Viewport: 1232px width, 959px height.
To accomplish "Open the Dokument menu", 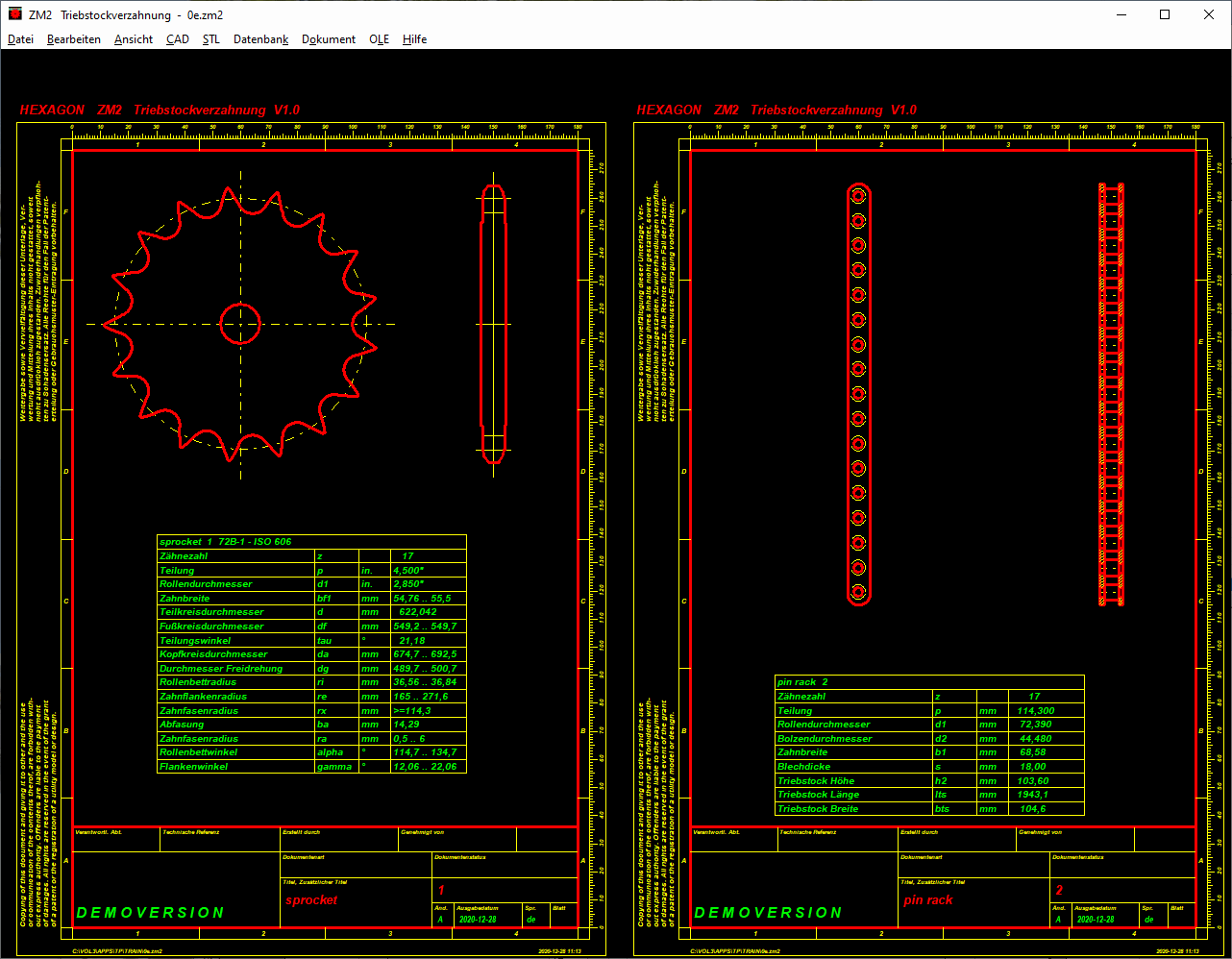I will coord(329,39).
